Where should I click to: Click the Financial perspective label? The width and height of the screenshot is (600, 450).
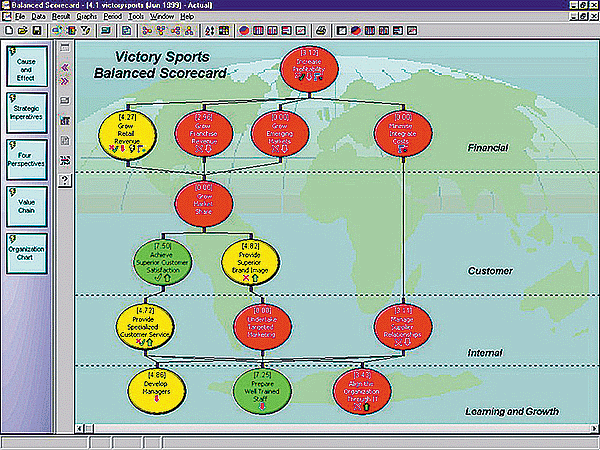point(488,148)
